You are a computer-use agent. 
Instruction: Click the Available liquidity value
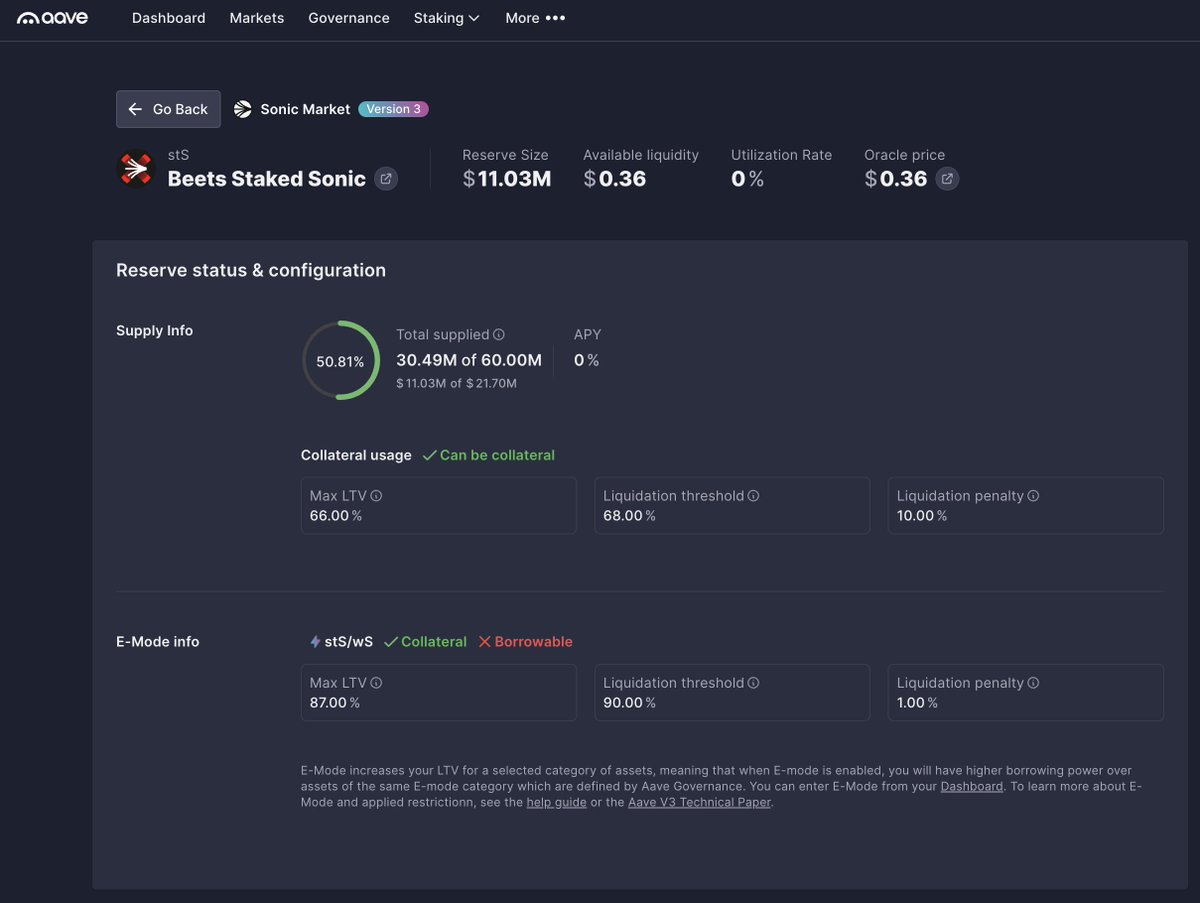(x=615, y=179)
